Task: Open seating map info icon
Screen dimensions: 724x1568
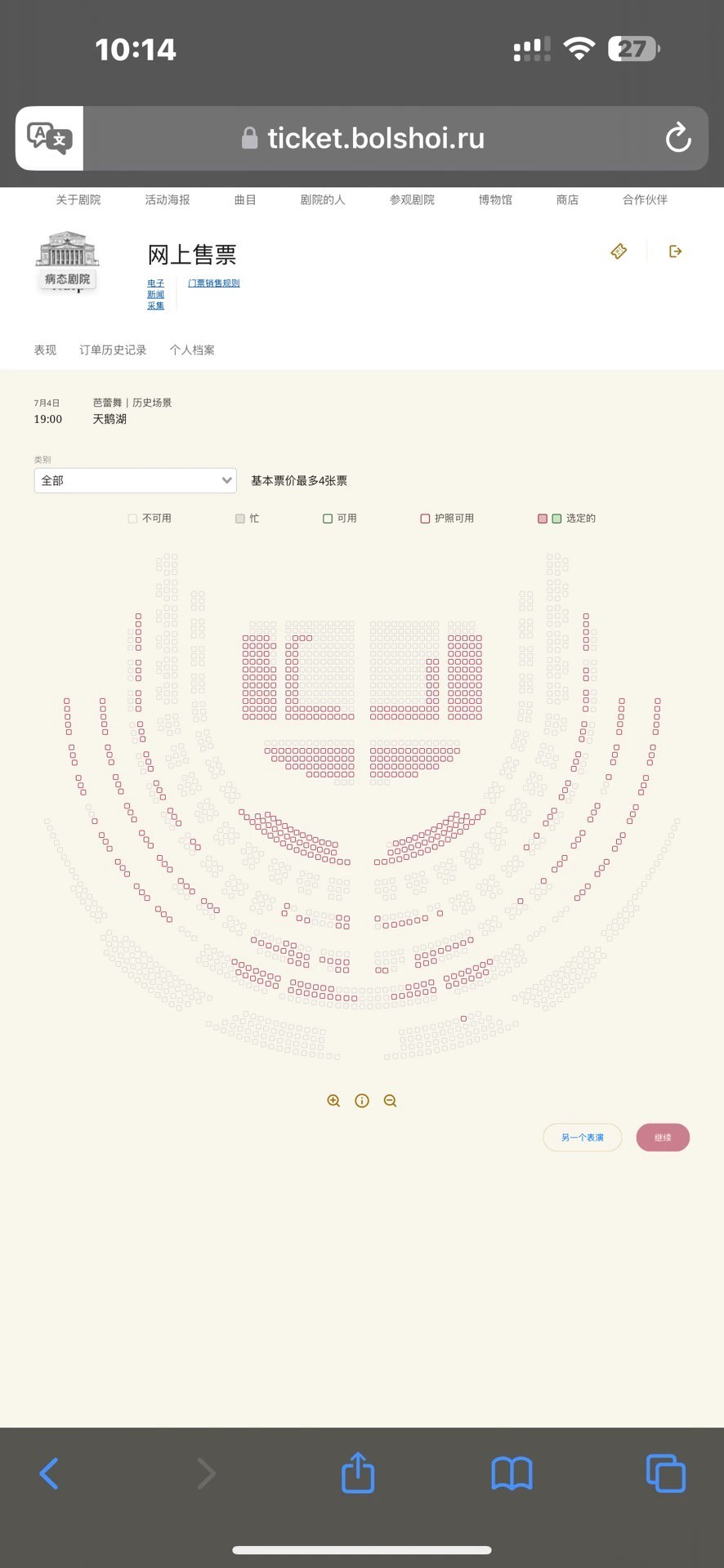Action: pos(362,1101)
